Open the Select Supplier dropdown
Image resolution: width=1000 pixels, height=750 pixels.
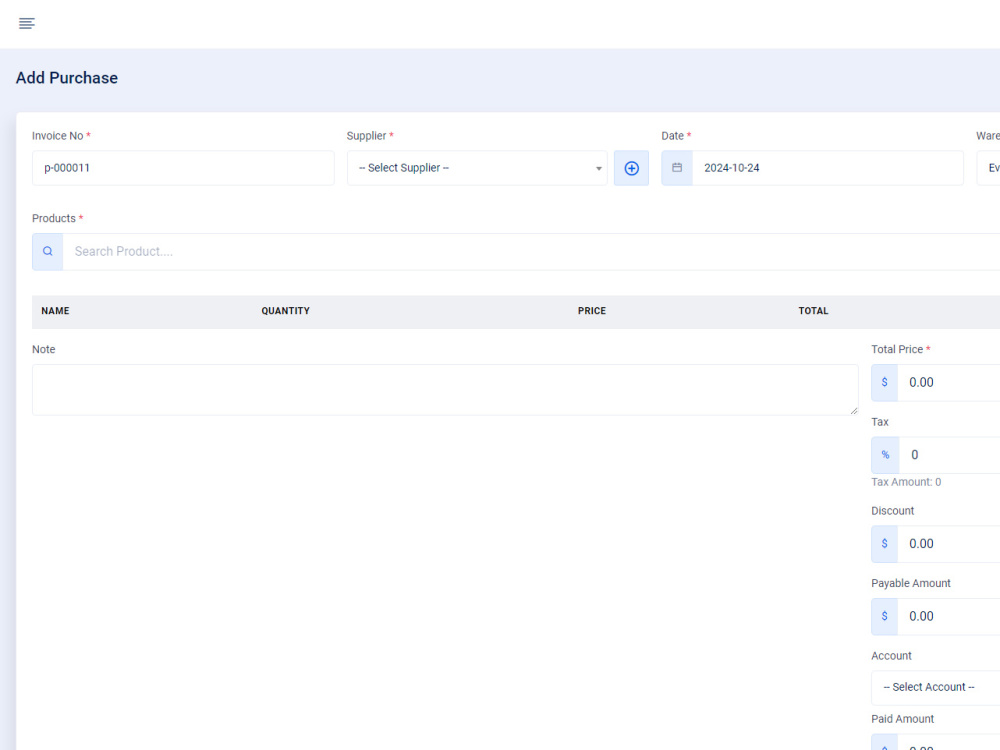click(x=477, y=168)
